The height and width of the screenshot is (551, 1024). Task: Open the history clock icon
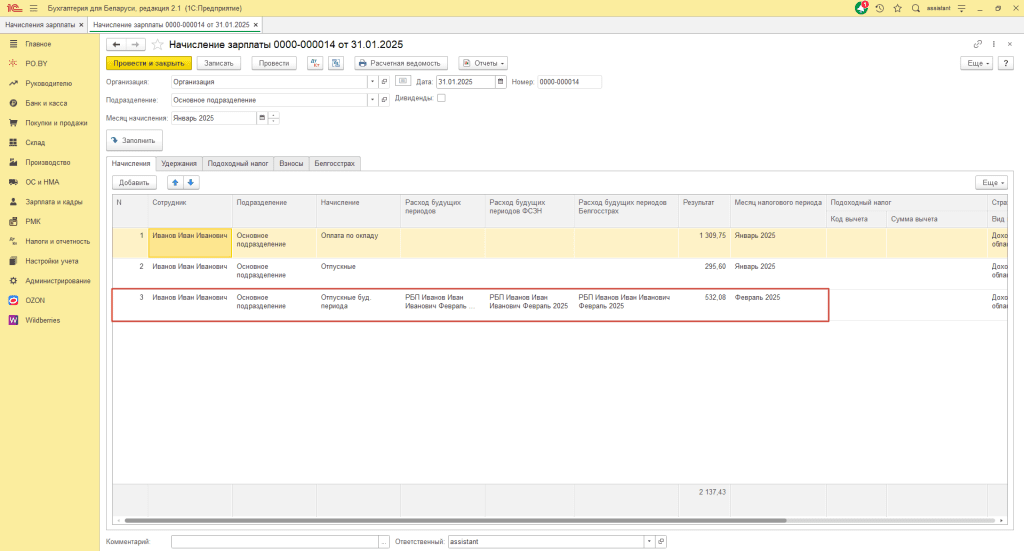coord(879,8)
